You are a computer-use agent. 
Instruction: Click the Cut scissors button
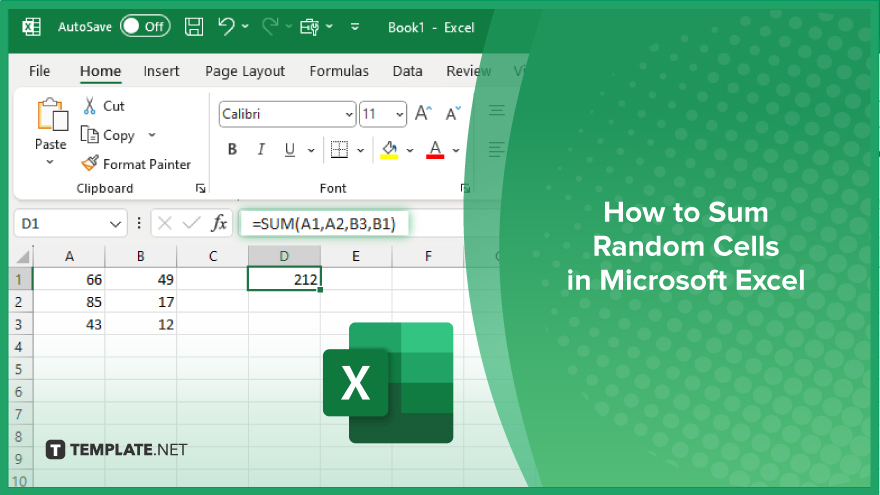click(103, 106)
